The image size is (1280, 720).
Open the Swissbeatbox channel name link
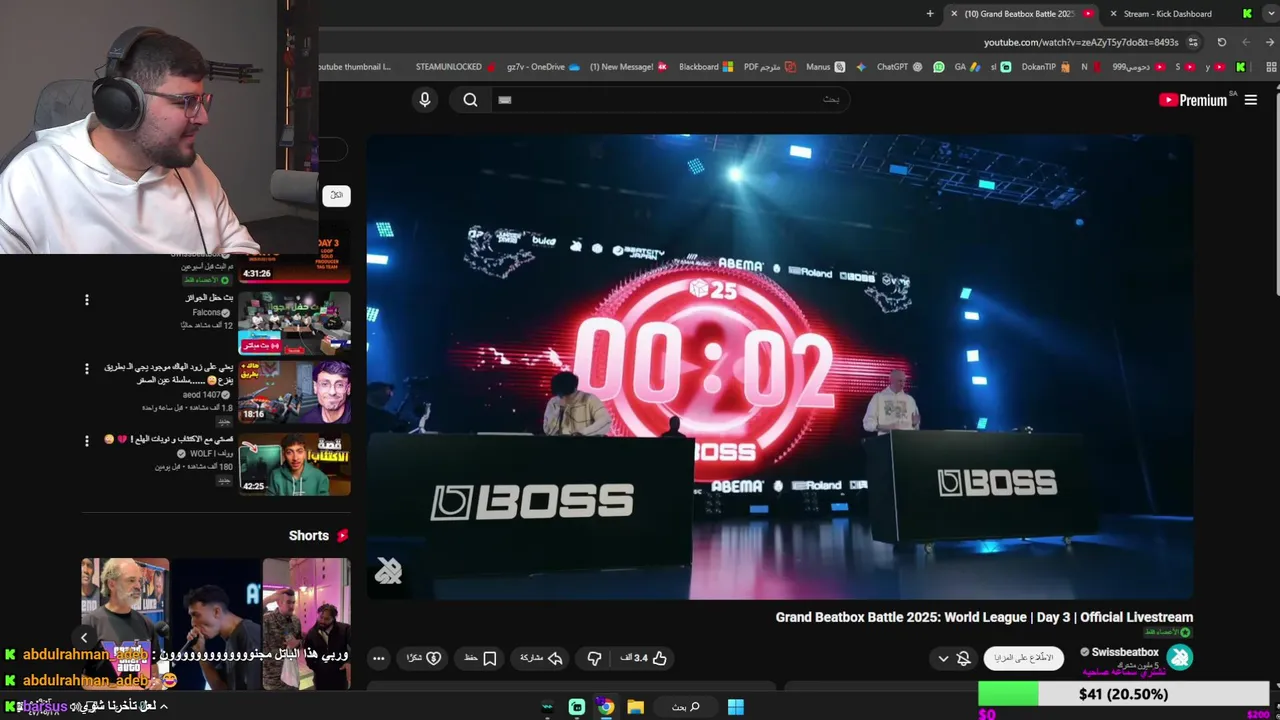point(1125,652)
